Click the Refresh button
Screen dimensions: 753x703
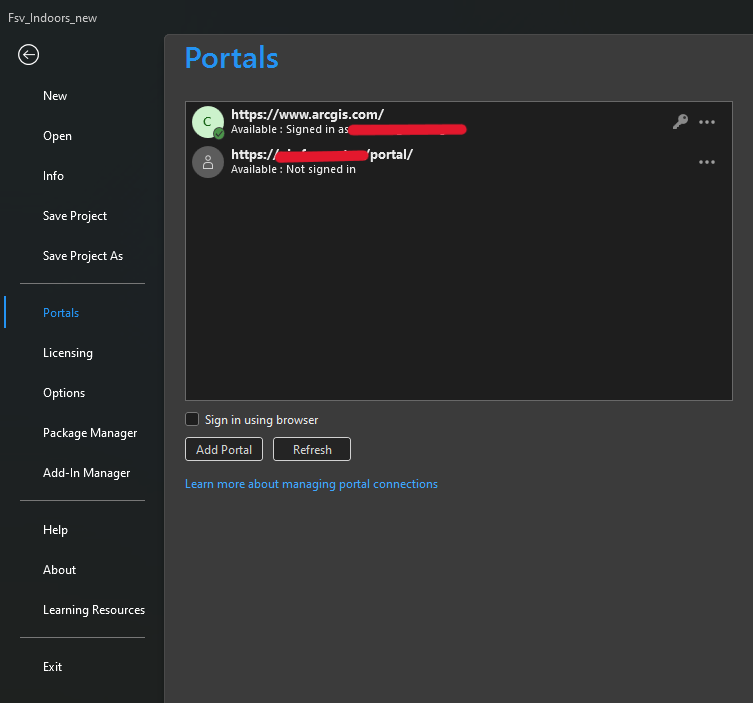coord(312,449)
